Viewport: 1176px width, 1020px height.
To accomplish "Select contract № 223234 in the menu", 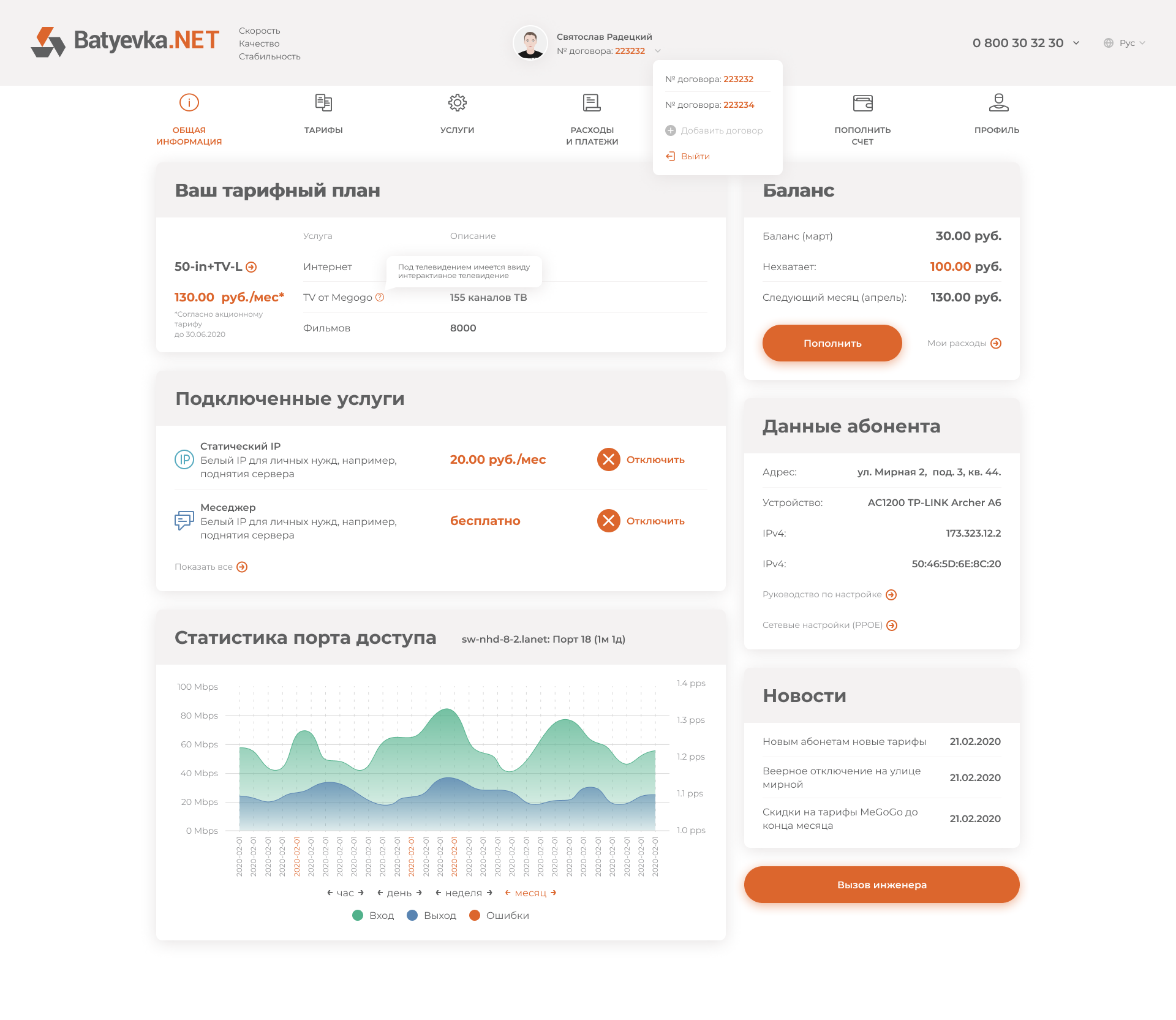I will pos(709,105).
